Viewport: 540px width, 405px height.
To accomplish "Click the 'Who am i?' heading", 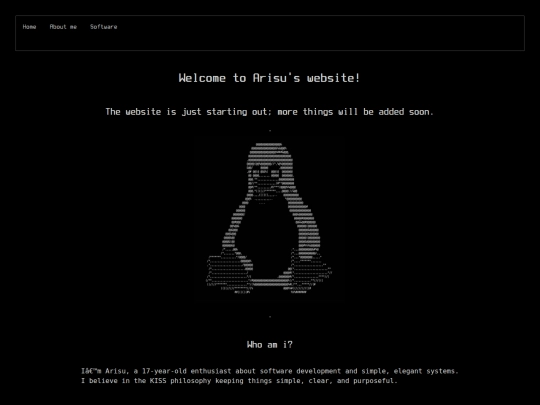I will coord(270,345).
